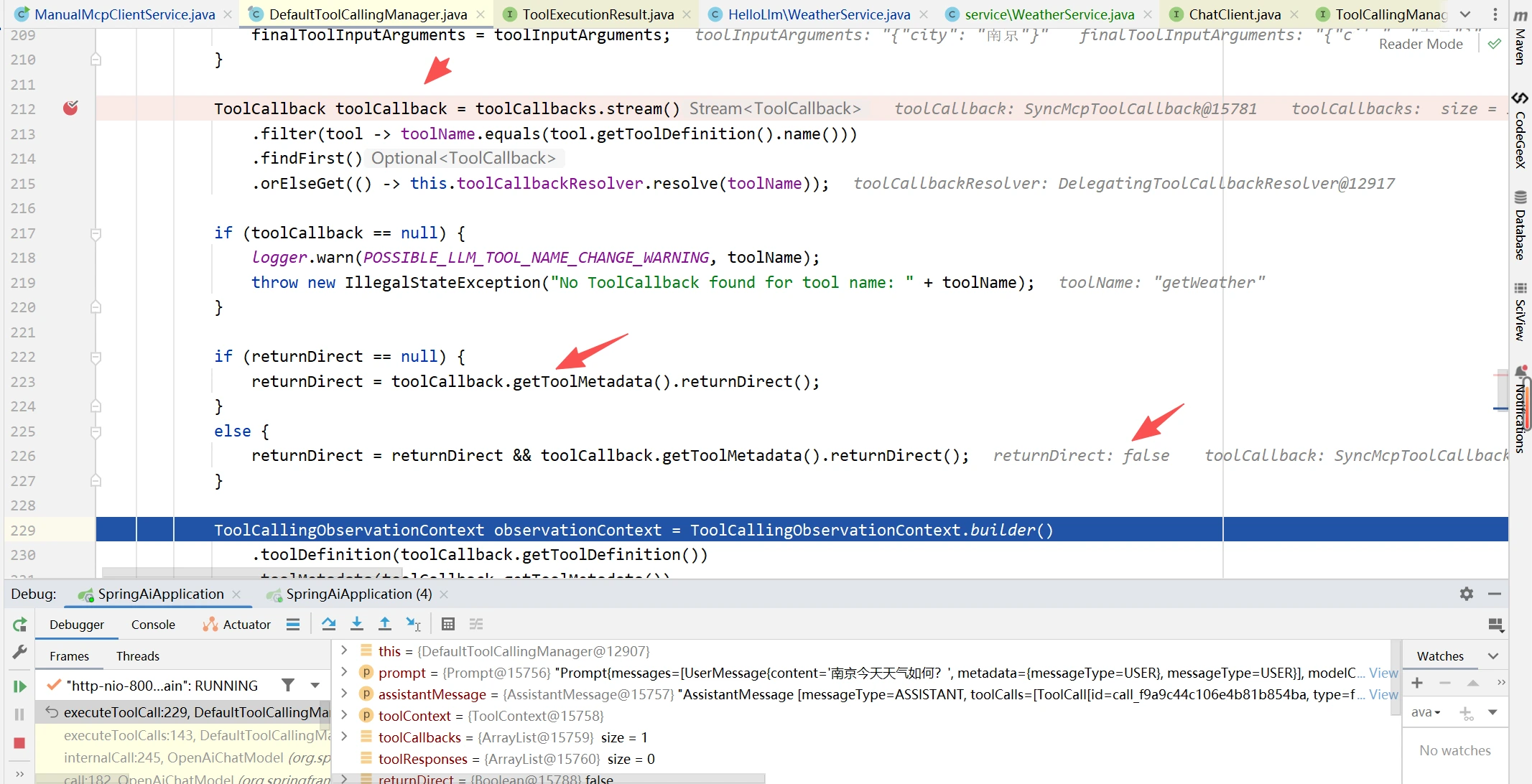Expand the toolCallbacks variable node
Screen dimensions: 1532x784
click(x=345, y=737)
